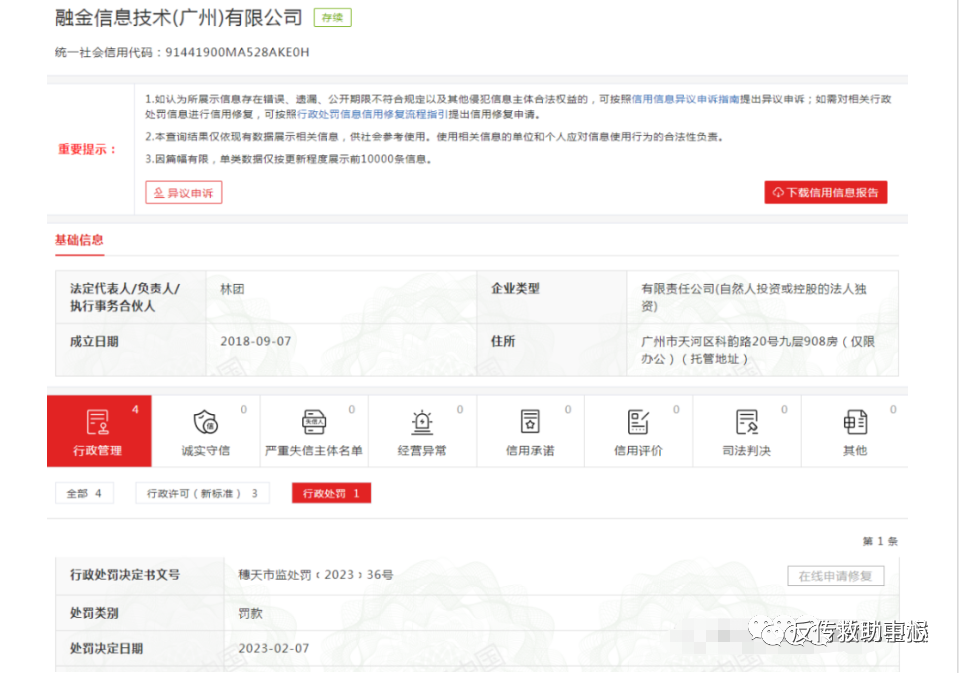Image resolution: width=959 pixels, height=673 pixels.
Task: Open 行政处罚信息信用修复流程指引 link
Action: 372,114
